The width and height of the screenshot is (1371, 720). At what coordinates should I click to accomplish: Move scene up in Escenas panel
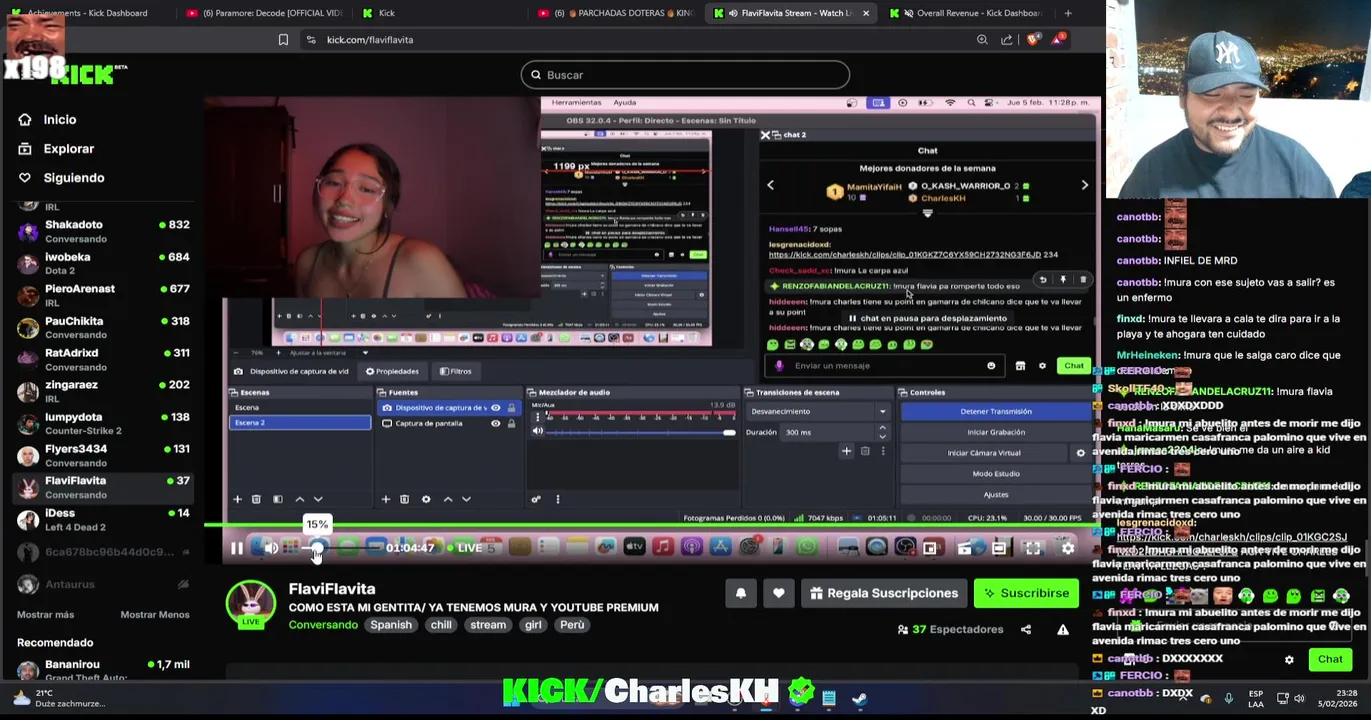tap(299, 499)
